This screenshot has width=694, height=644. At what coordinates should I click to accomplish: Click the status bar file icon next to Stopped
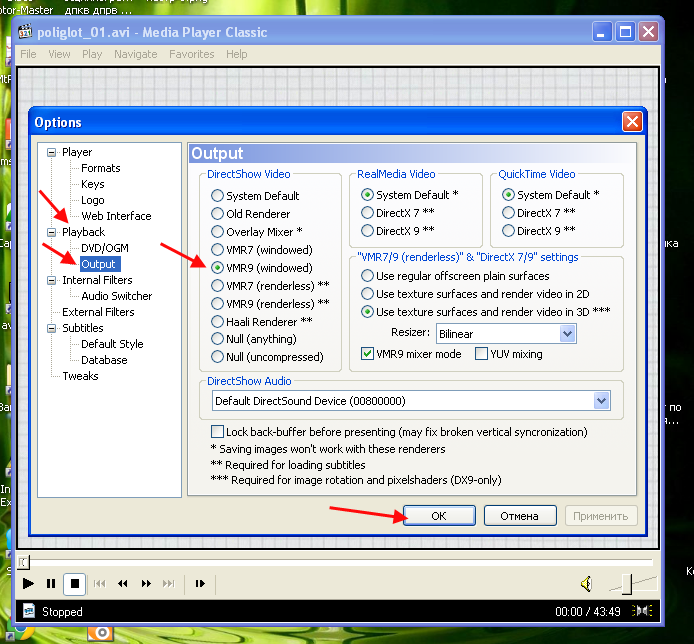pyautogui.click(x=29, y=611)
